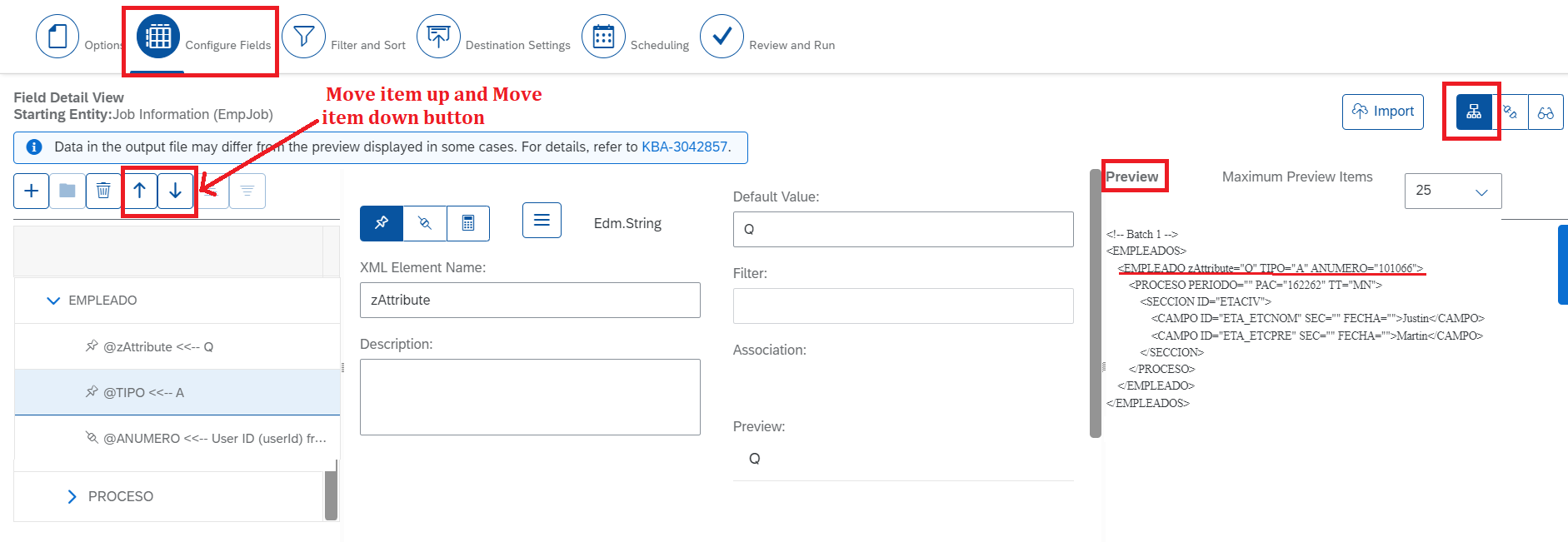Screen dimensions: 1568x542
Task: Click the opening "<EMPLEADOS>" preview line
Action: (1146, 251)
